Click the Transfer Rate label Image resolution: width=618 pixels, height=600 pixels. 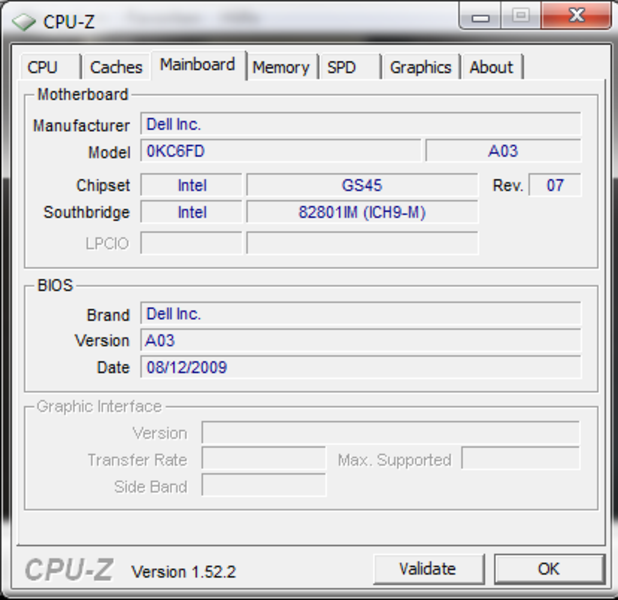tap(137, 460)
